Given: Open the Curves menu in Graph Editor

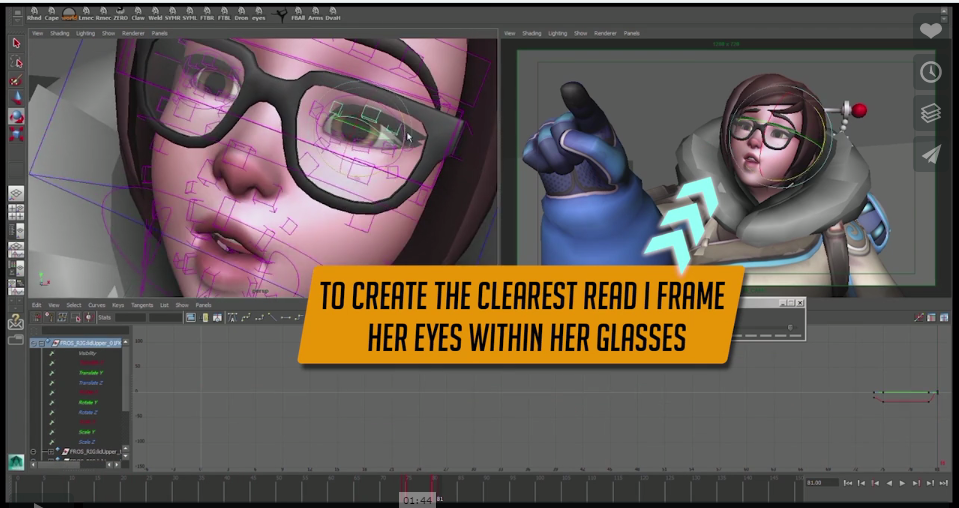Looking at the screenshot, I should 97,305.
